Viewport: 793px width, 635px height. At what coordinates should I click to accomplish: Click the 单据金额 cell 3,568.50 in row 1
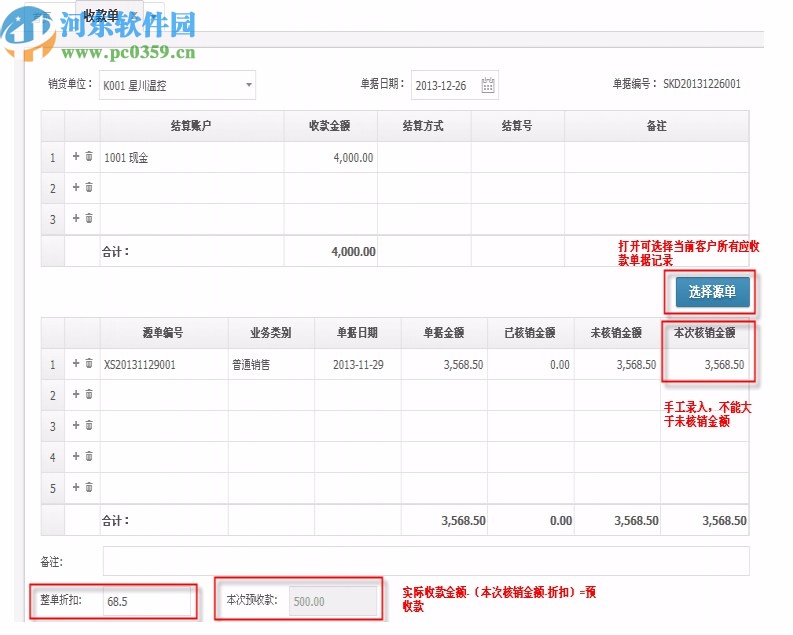(x=444, y=365)
